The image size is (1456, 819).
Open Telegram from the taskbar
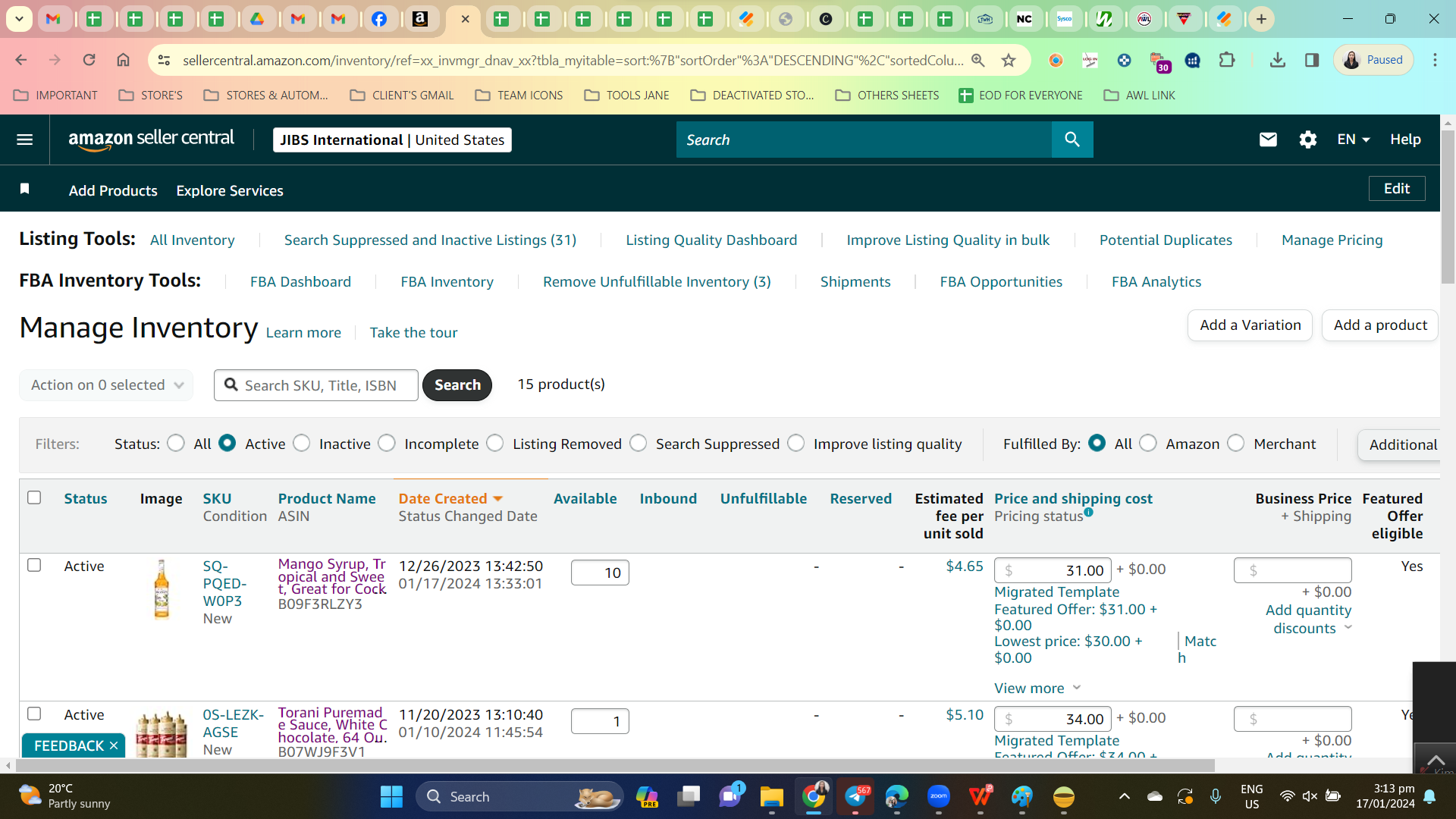(x=855, y=796)
